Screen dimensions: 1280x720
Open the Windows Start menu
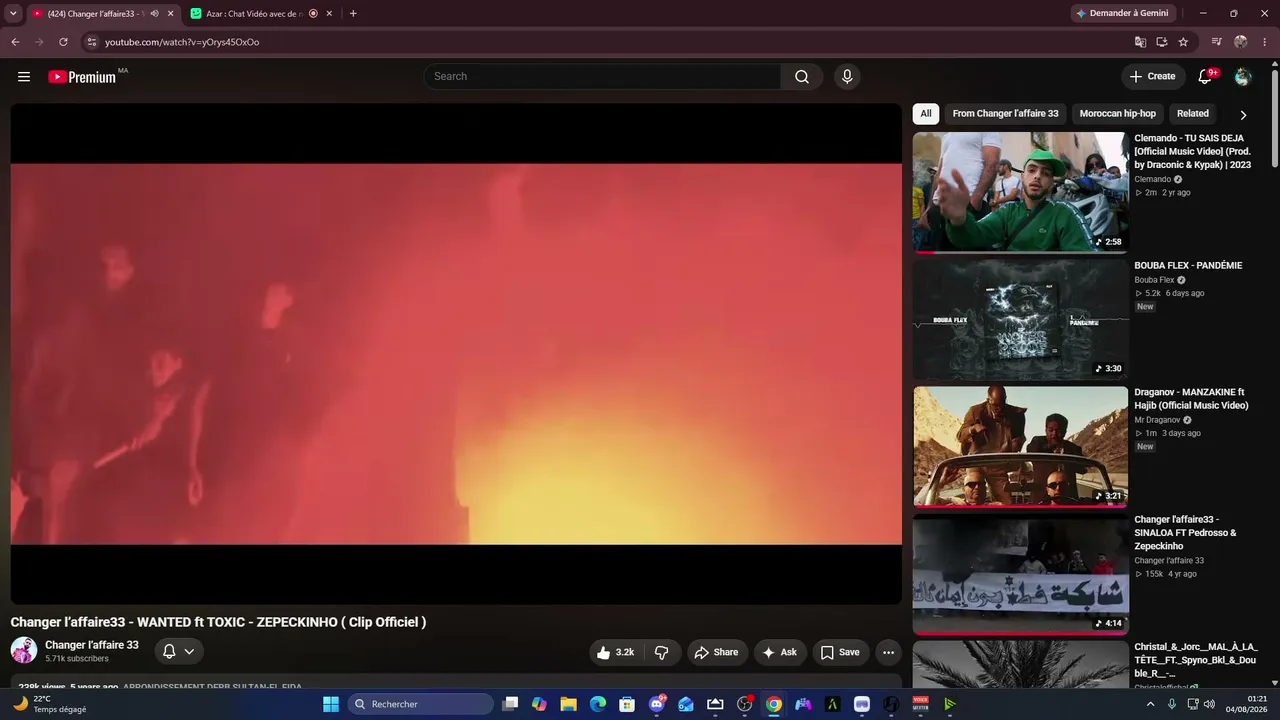331,704
